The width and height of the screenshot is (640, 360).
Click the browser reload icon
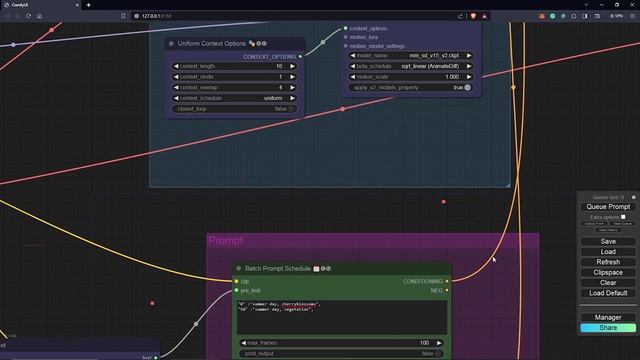coord(29,16)
